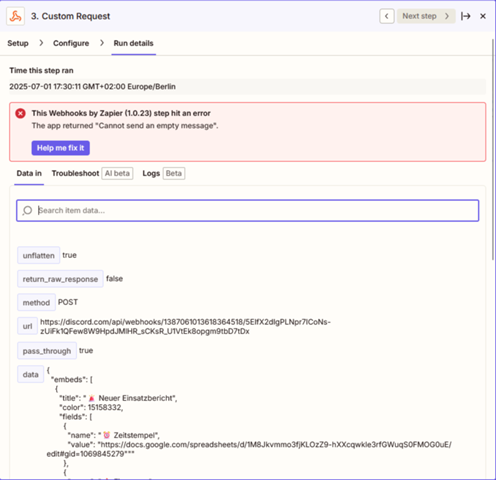The width and height of the screenshot is (496, 480).
Task: Click the chevron between Configure and Run details
Action: point(102,43)
